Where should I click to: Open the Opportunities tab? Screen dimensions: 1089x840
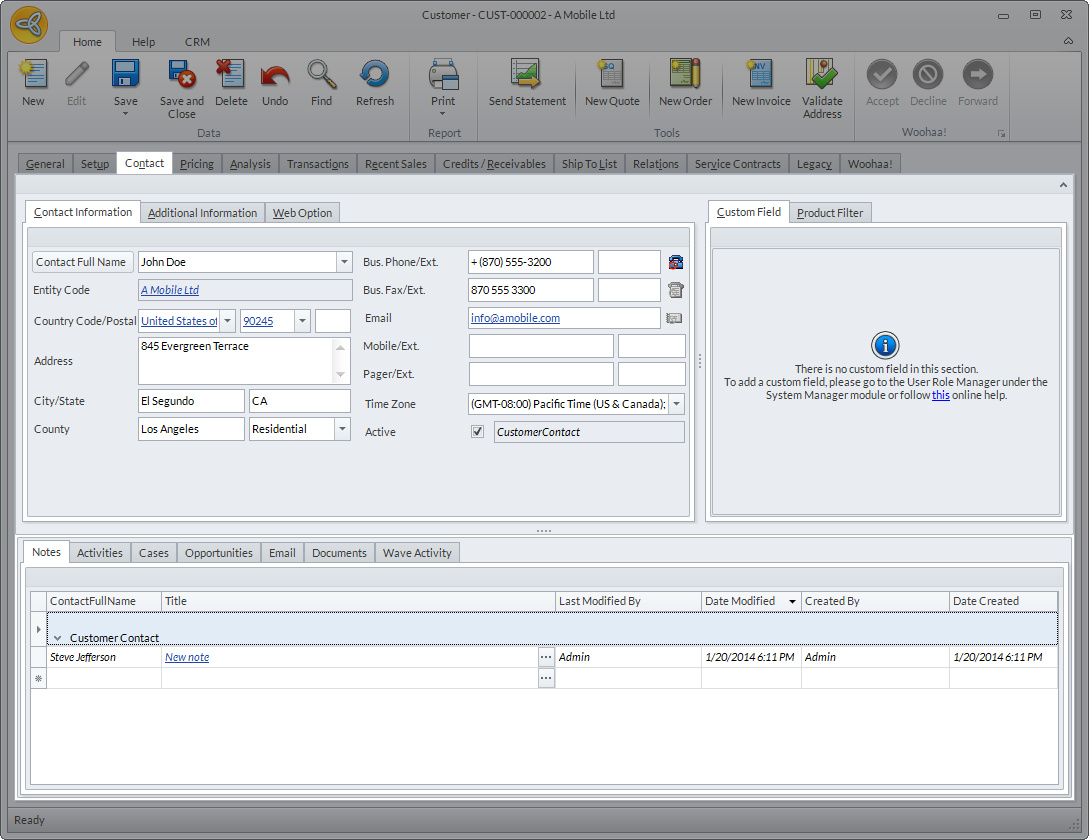point(218,553)
